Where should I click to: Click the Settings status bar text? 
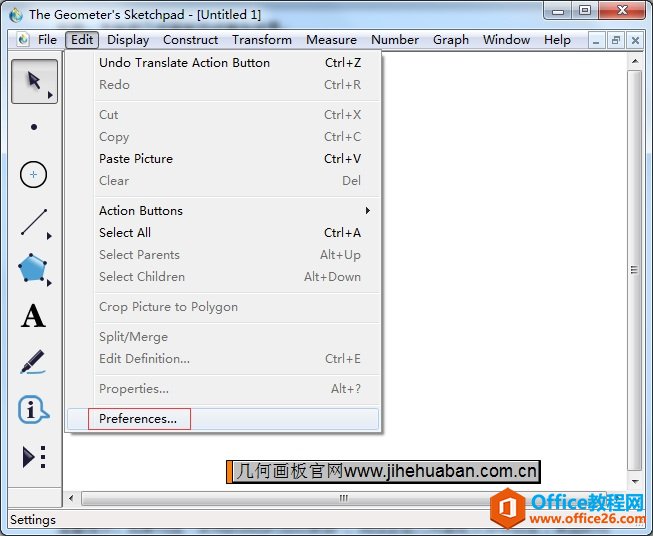point(33,520)
